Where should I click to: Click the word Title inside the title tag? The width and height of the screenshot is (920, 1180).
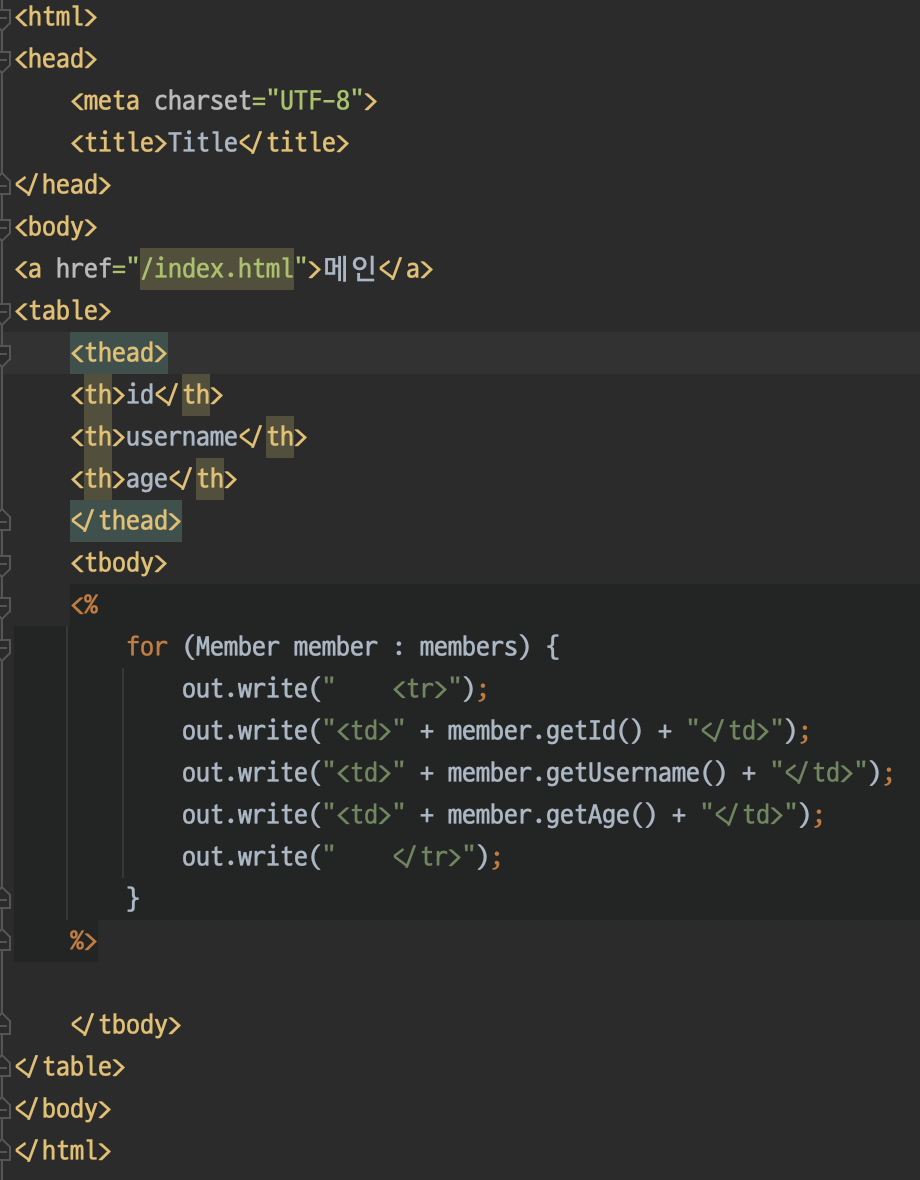click(202, 142)
